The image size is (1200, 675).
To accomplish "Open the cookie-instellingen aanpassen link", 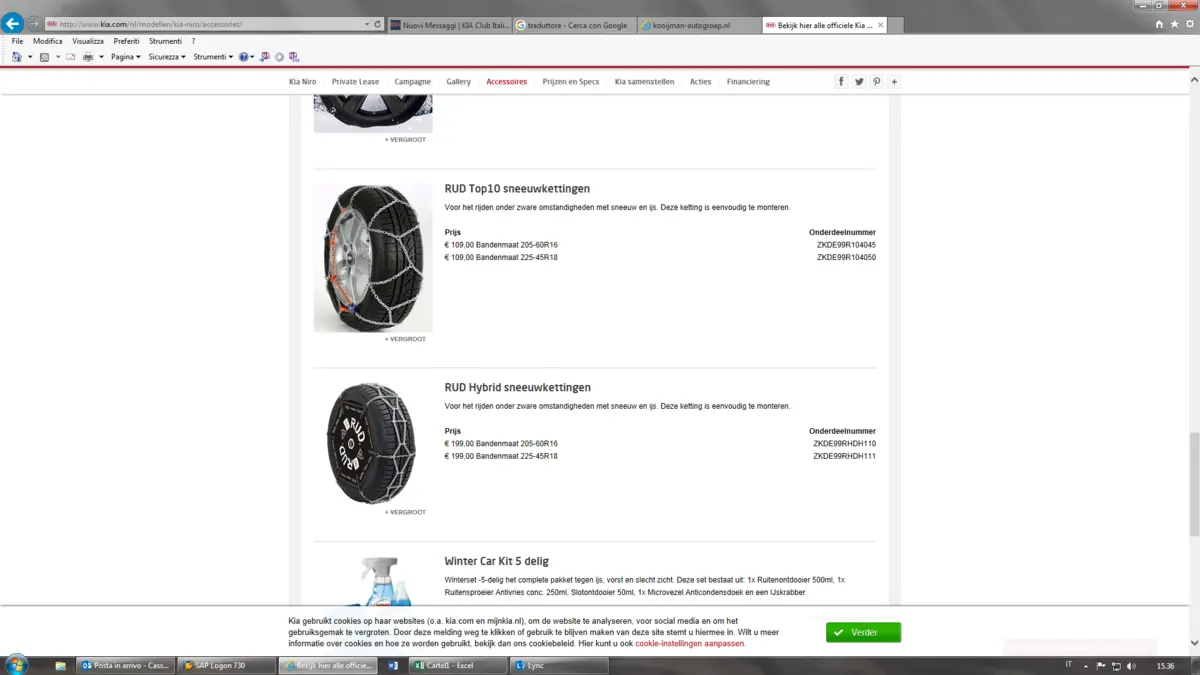I will pos(690,644).
